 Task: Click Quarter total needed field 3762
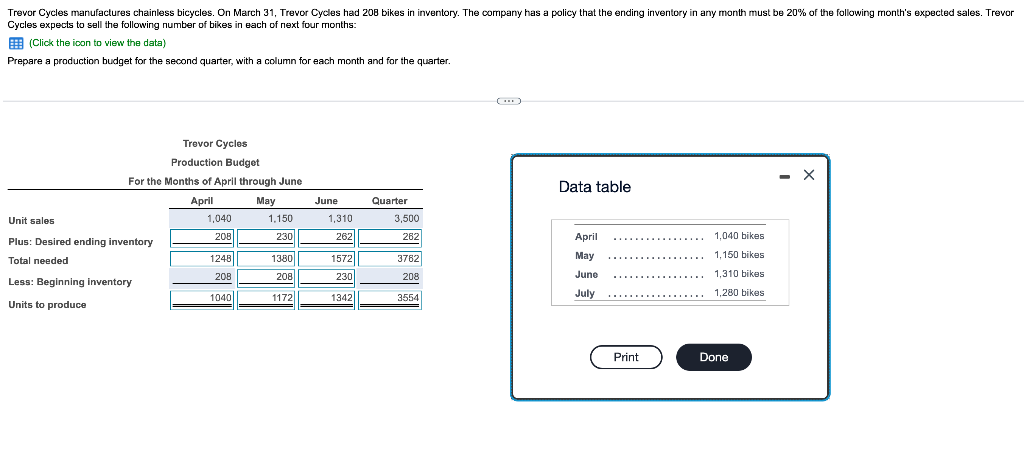click(x=390, y=259)
